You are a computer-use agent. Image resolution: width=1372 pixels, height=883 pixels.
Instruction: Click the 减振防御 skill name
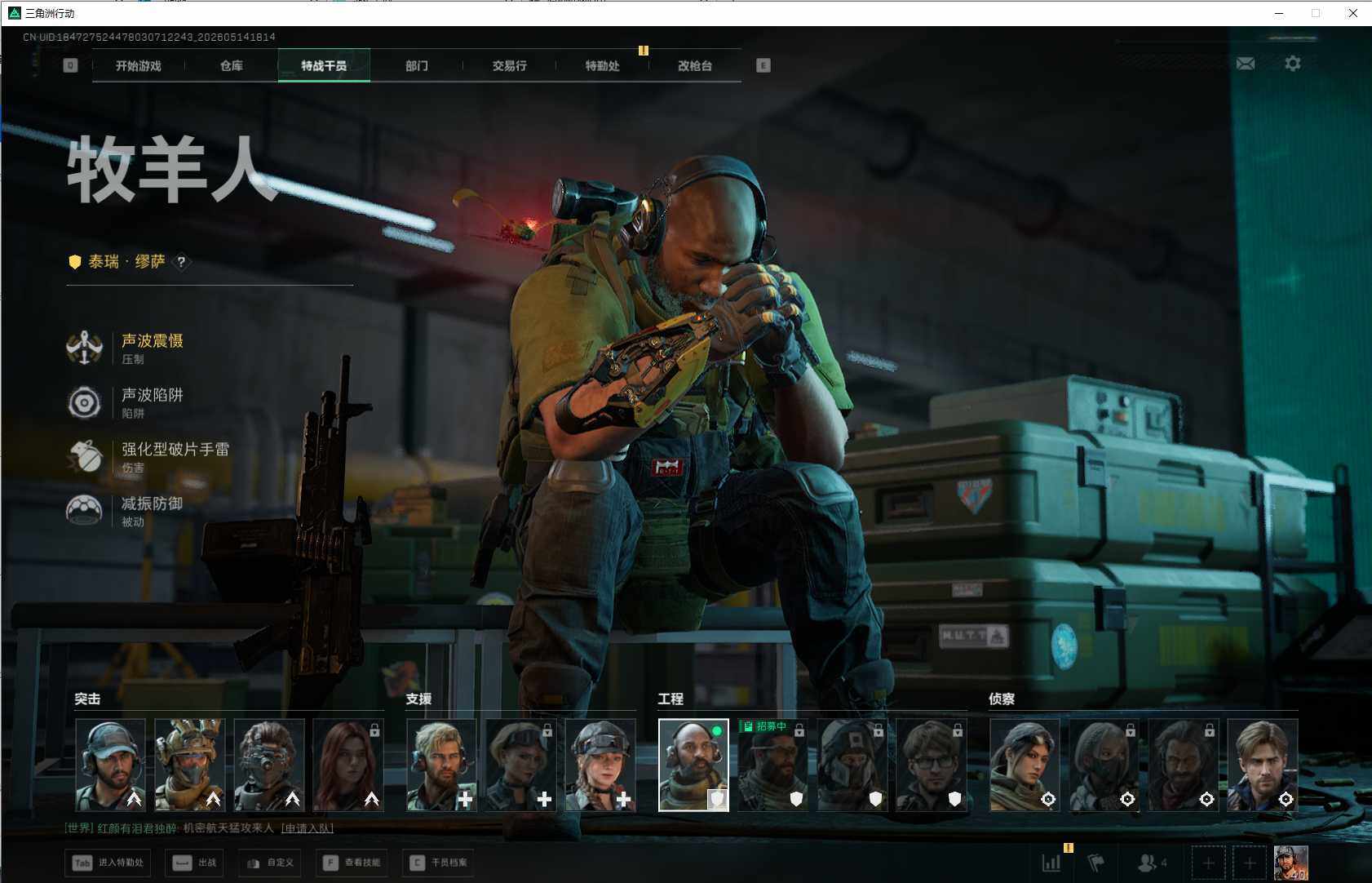[153, 504]
